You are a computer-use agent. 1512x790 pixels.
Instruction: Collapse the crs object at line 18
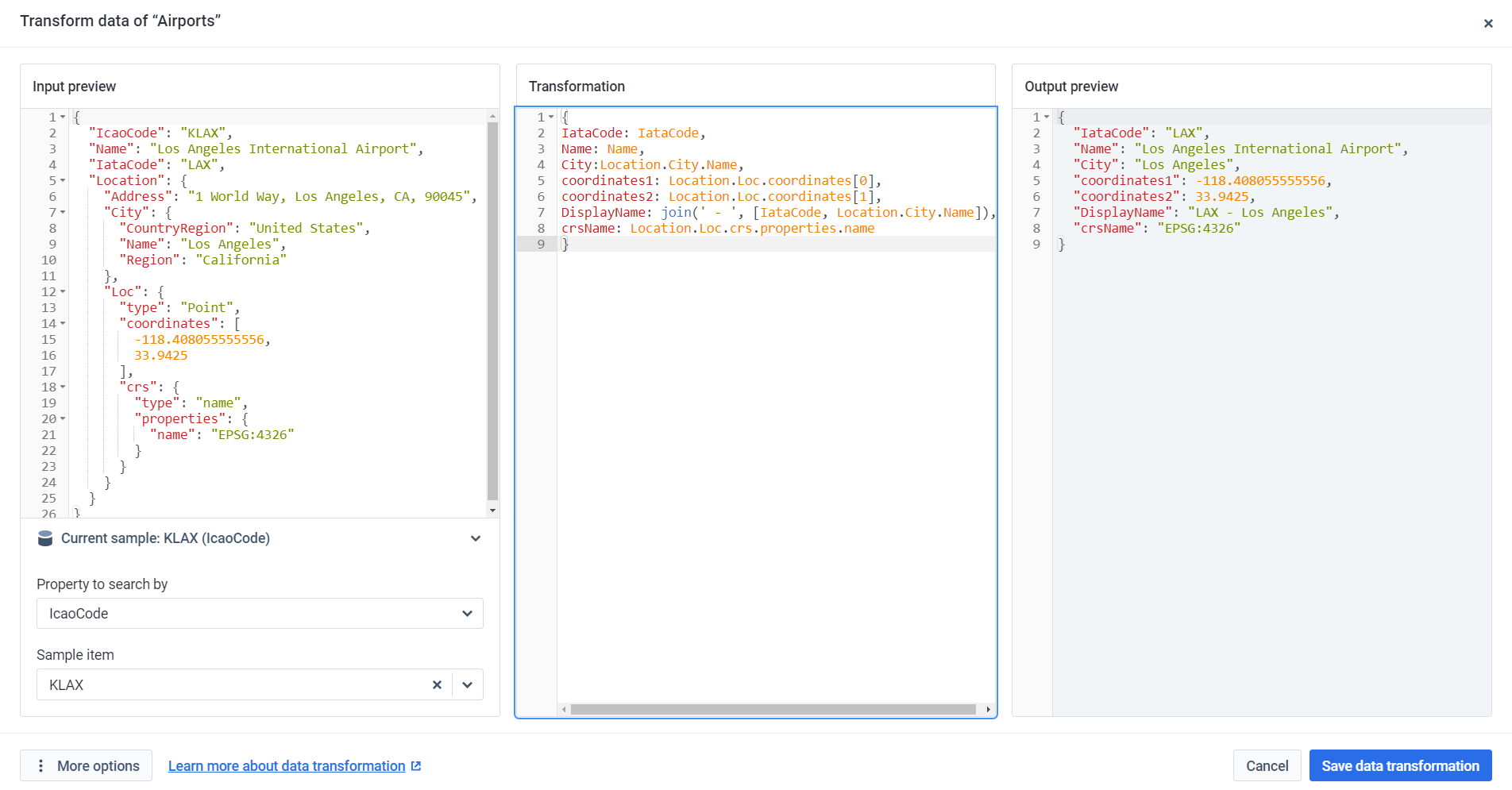click(63, 387)
